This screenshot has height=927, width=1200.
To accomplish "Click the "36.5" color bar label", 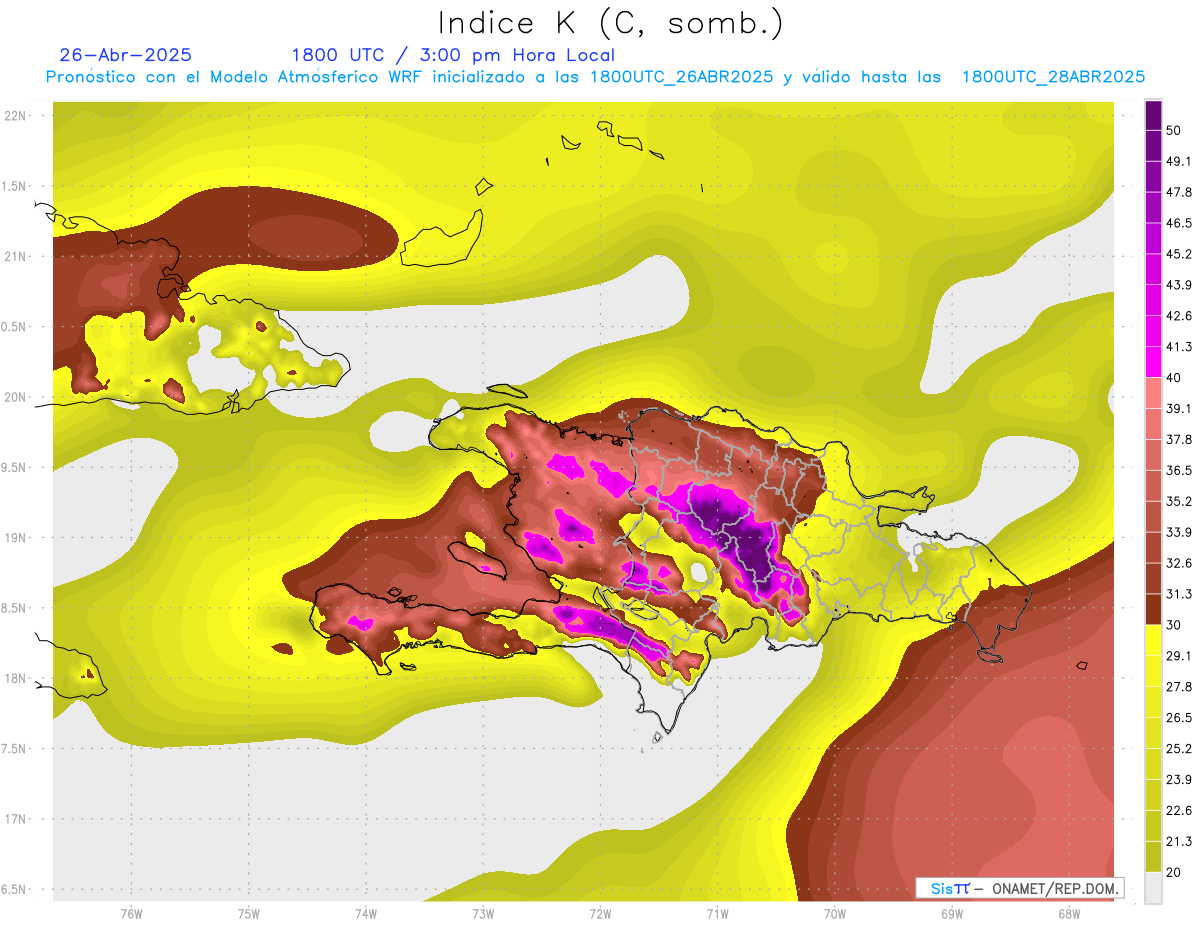I will pos(1179,471).
